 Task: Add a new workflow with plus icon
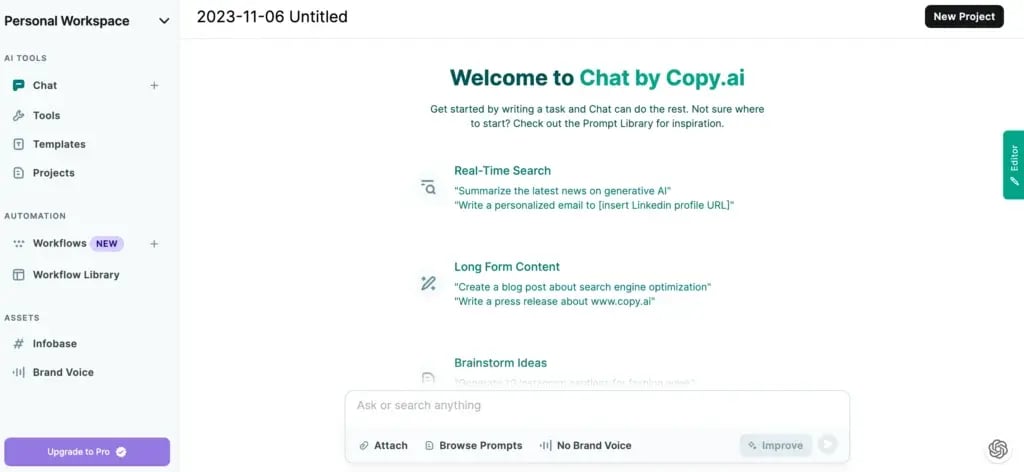click(x=154, y=244)
